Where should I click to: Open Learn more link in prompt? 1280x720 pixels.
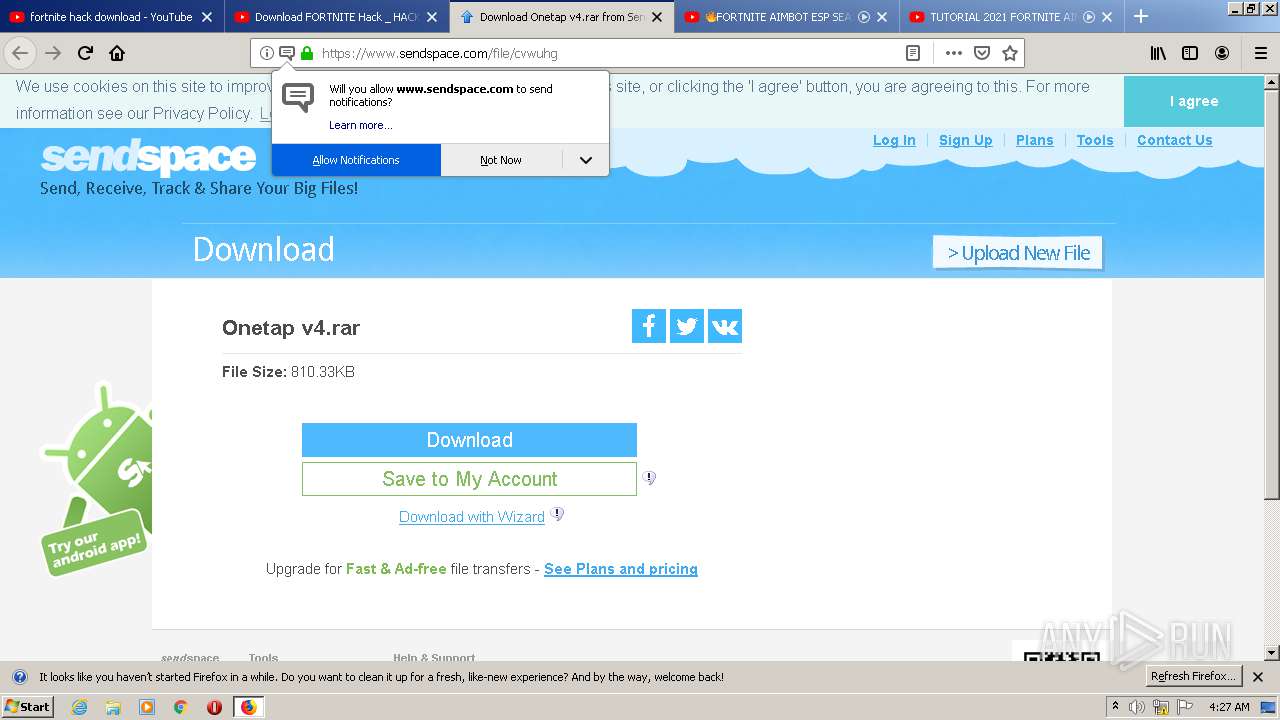[x=361, y=125]
